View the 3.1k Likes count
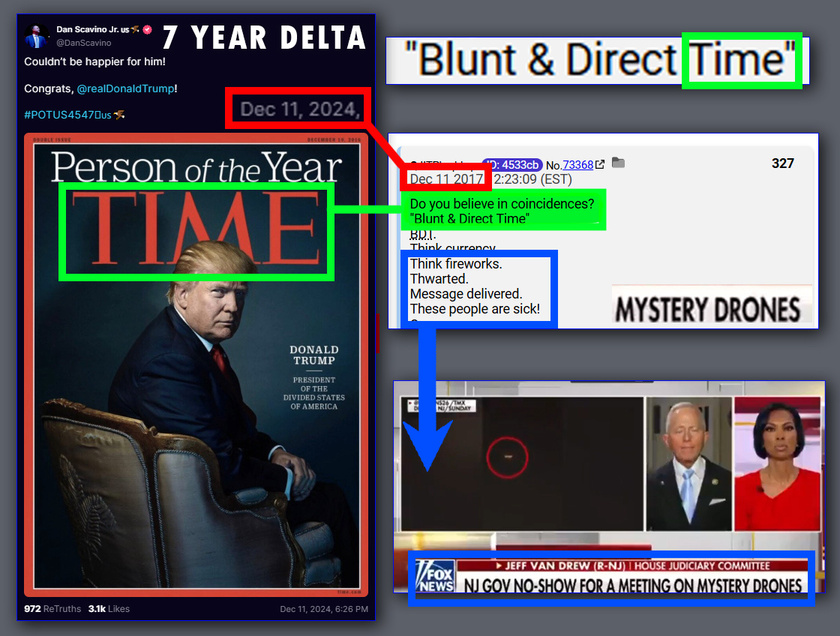Viewport: 840px width, 636px height. coord(109,609)
